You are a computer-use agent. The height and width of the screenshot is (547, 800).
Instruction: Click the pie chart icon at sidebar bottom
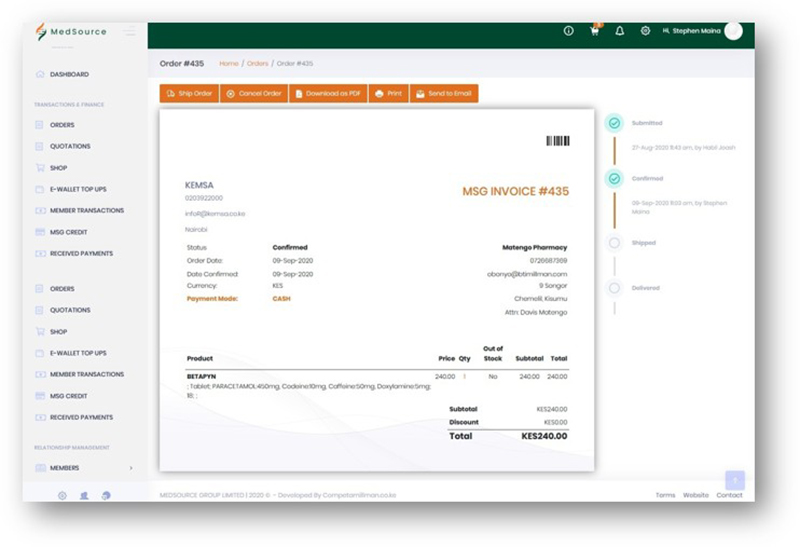(x=106, y=495)
